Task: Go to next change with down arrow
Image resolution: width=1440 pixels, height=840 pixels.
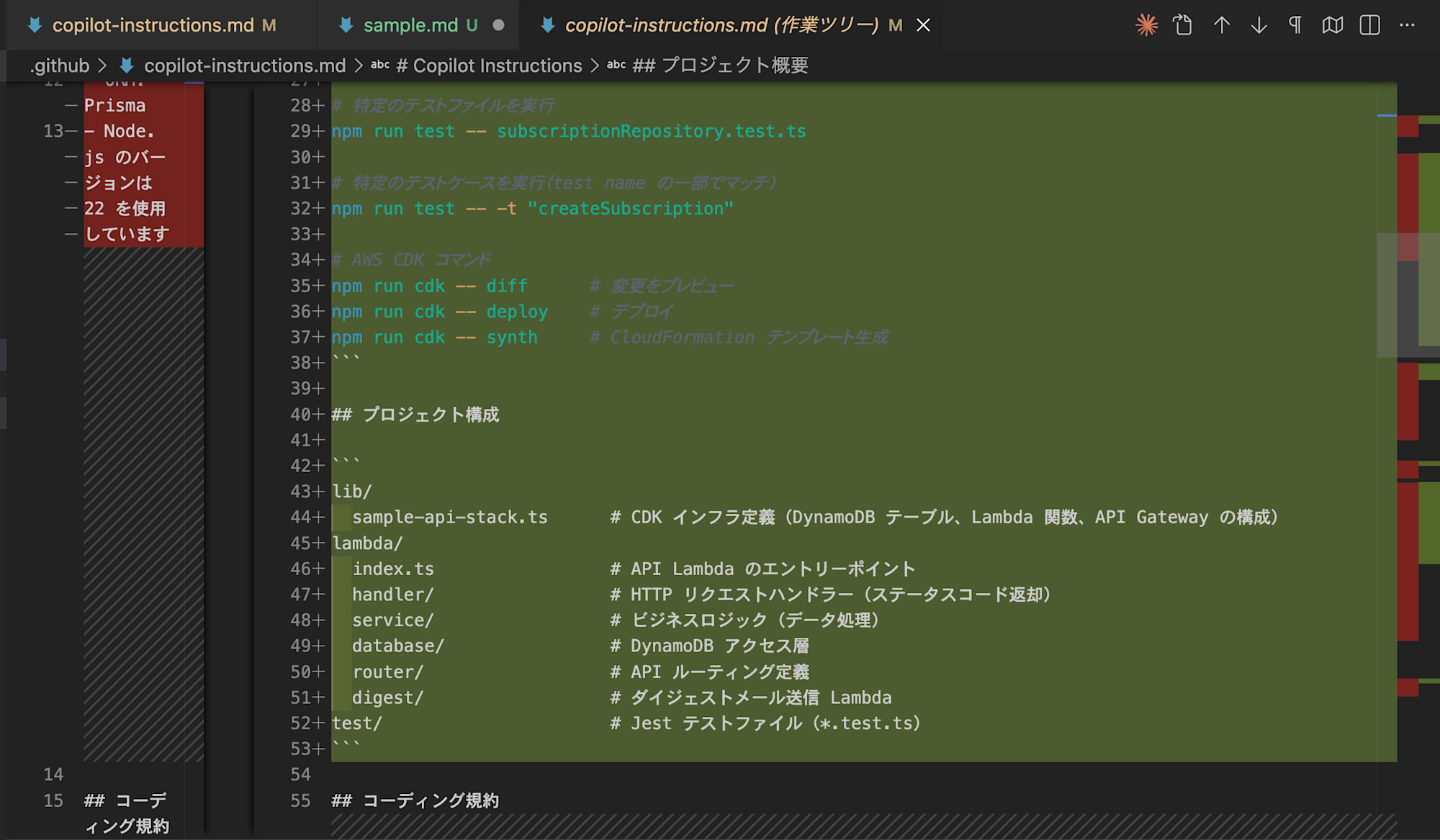Action: pyautogui.click(x=1259, y=25)
